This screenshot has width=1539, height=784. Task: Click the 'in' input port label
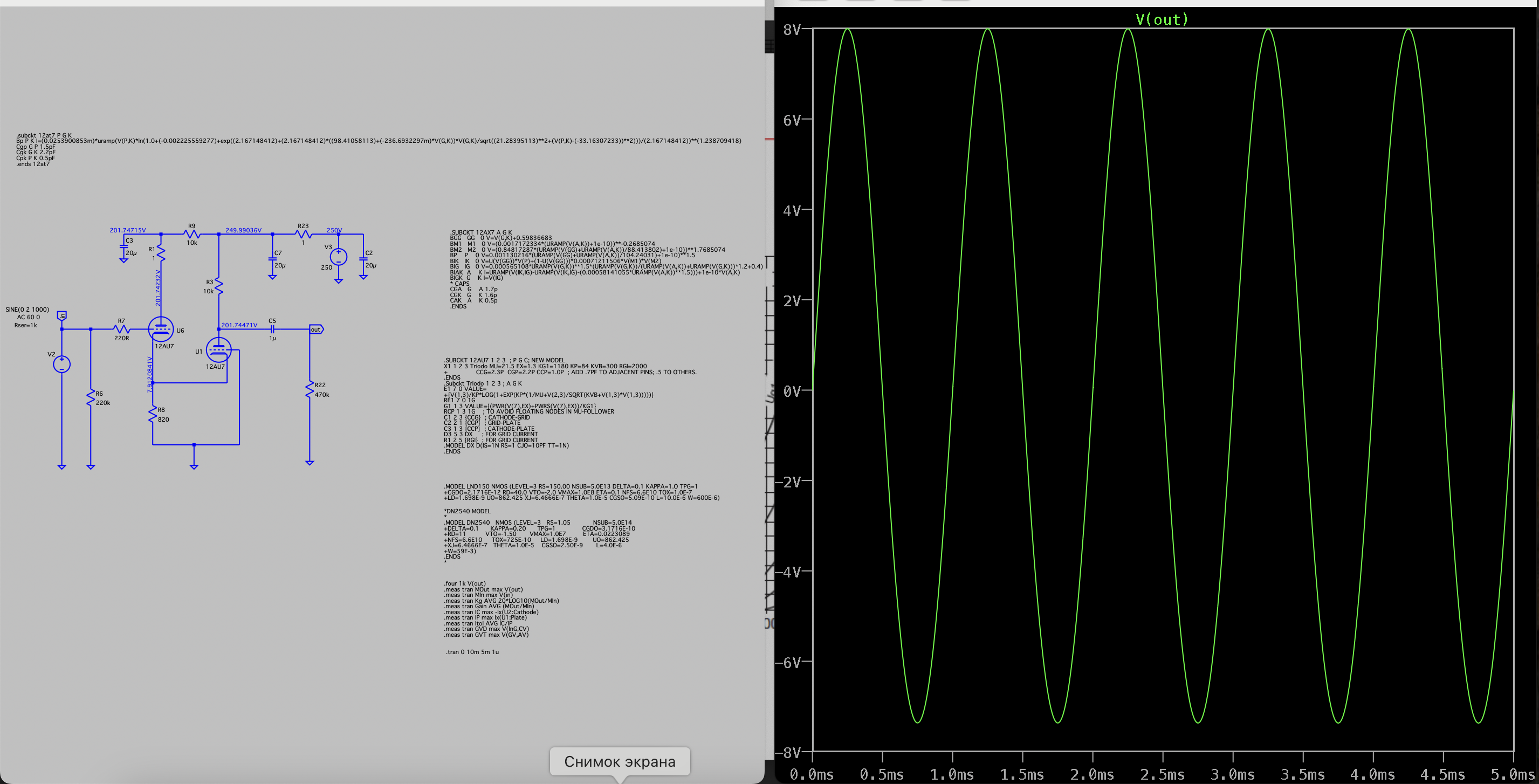click(x=61, y=315)
